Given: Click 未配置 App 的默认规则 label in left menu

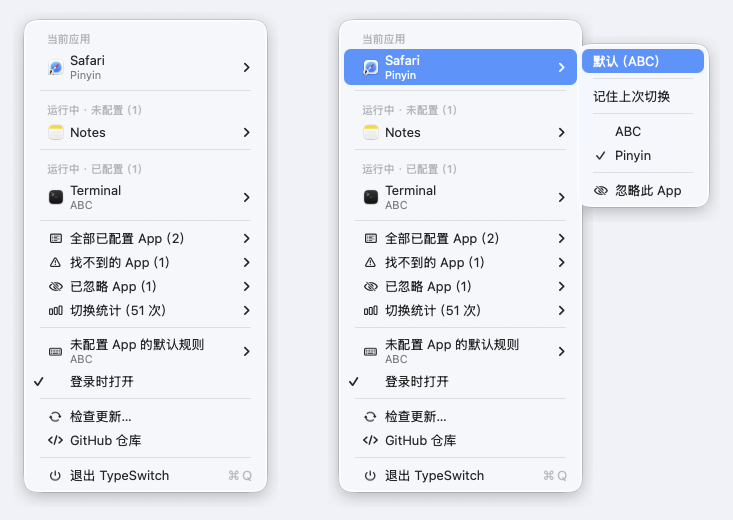Looking at the screenshot, I should tap(137, 345).
